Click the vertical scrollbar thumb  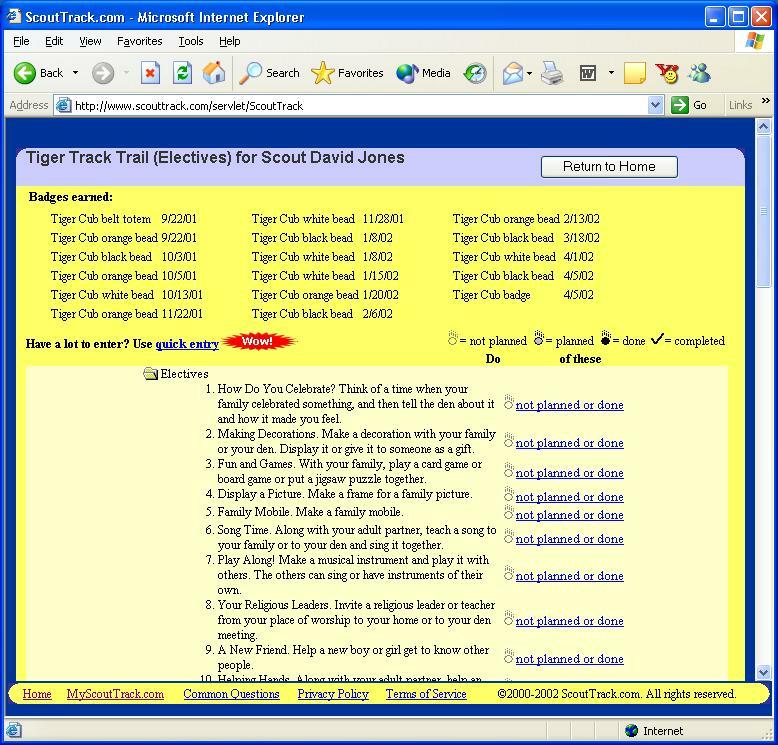click(x=763, y=211)
